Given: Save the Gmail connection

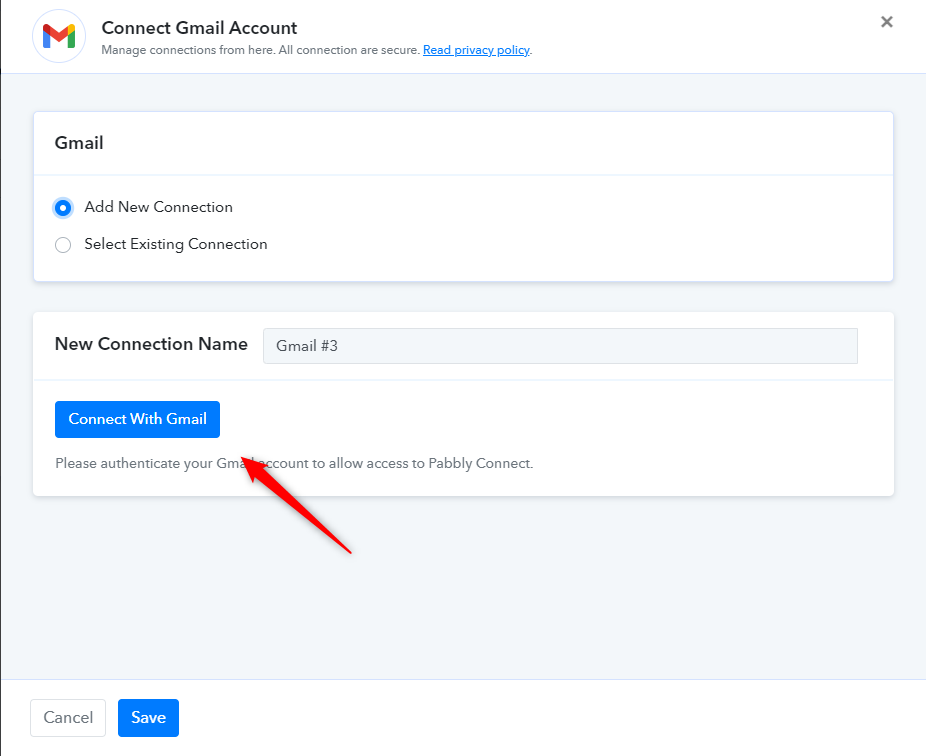Looking at the screenshot, I should pos(148,718).
